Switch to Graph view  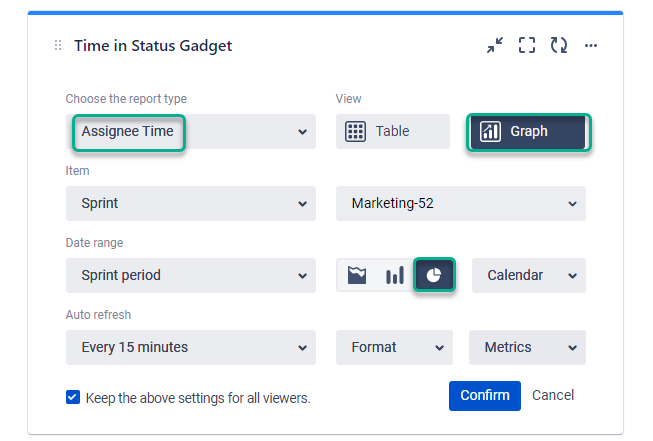coord(528,132)
